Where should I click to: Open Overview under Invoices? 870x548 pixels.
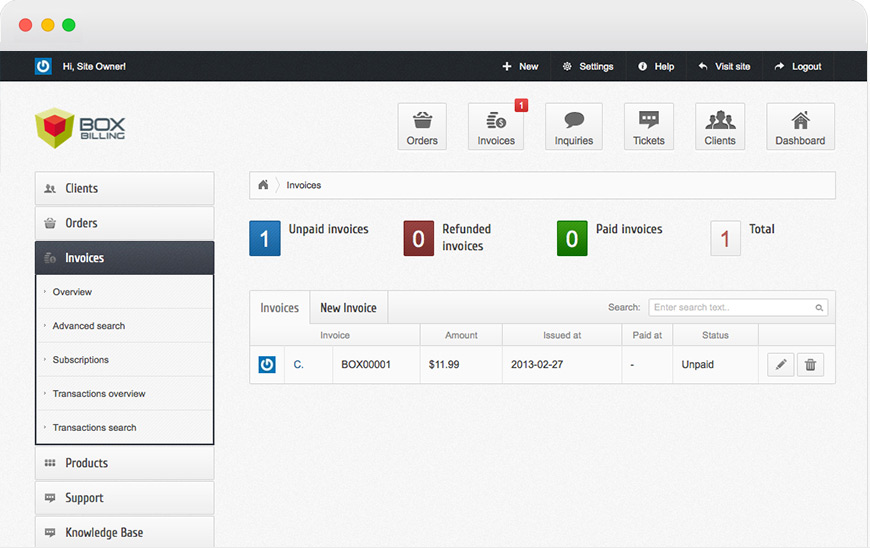[124, 292]
